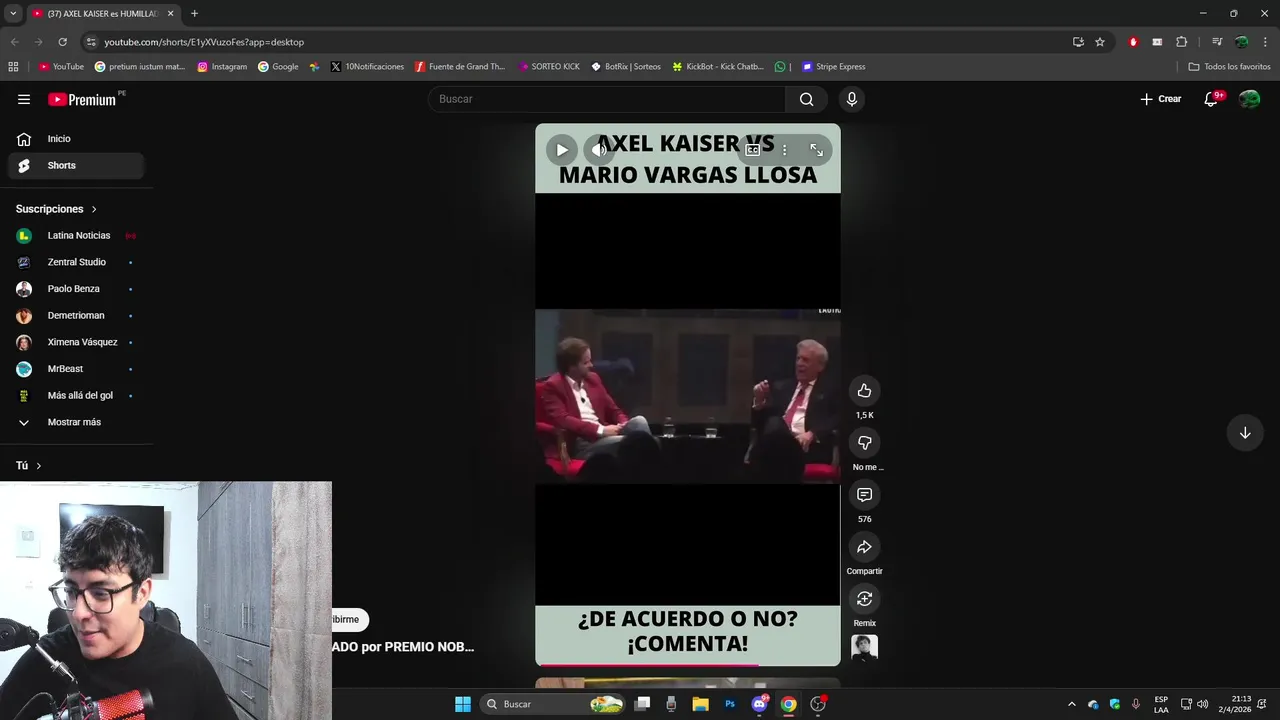The width and height of the screenshot is (1280, 720).
Task: Open Chrome media controls
Action: point(1217,42)
